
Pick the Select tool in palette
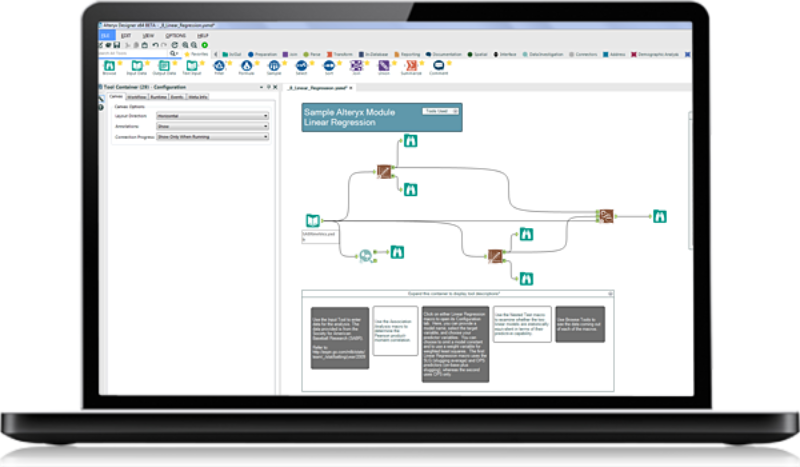[302, 67]
